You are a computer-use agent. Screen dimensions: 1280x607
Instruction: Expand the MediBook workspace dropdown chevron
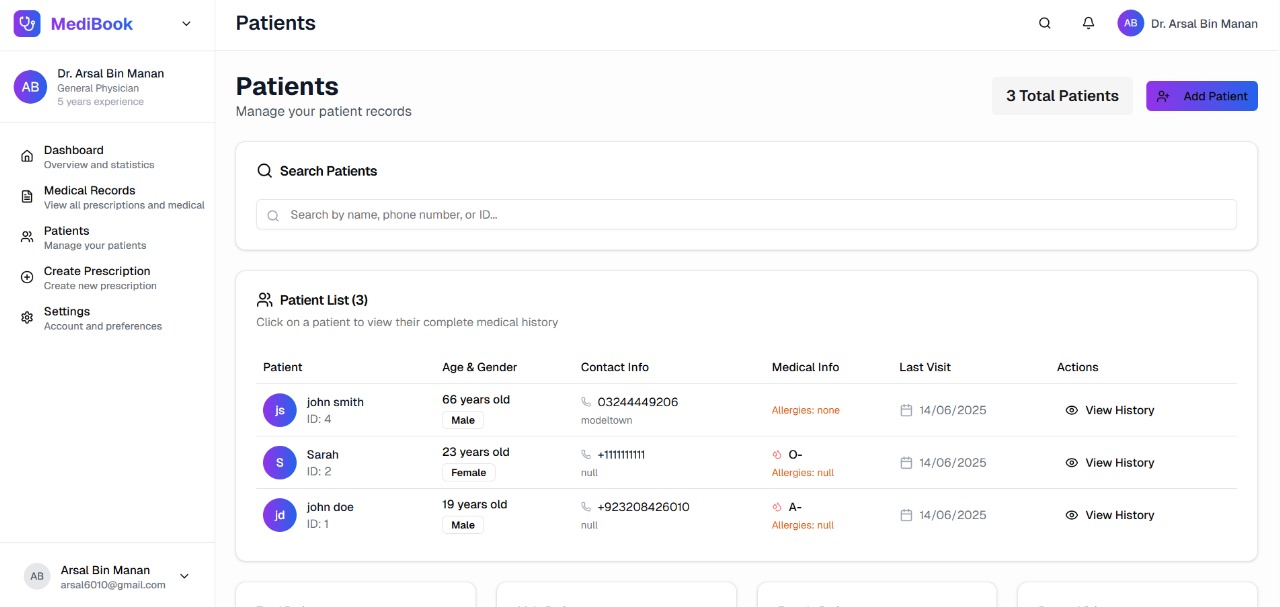click(186, 24)
